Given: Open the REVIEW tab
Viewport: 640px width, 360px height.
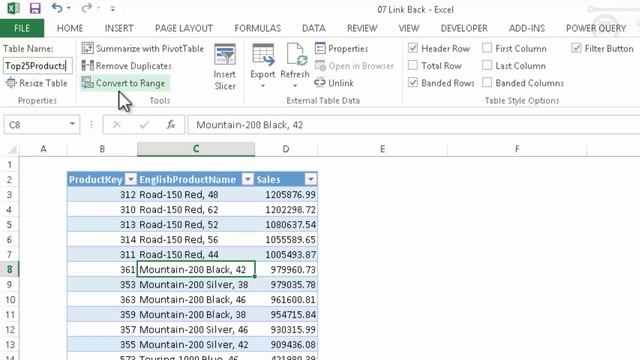Looking at the screenshot, I should 362,28.
